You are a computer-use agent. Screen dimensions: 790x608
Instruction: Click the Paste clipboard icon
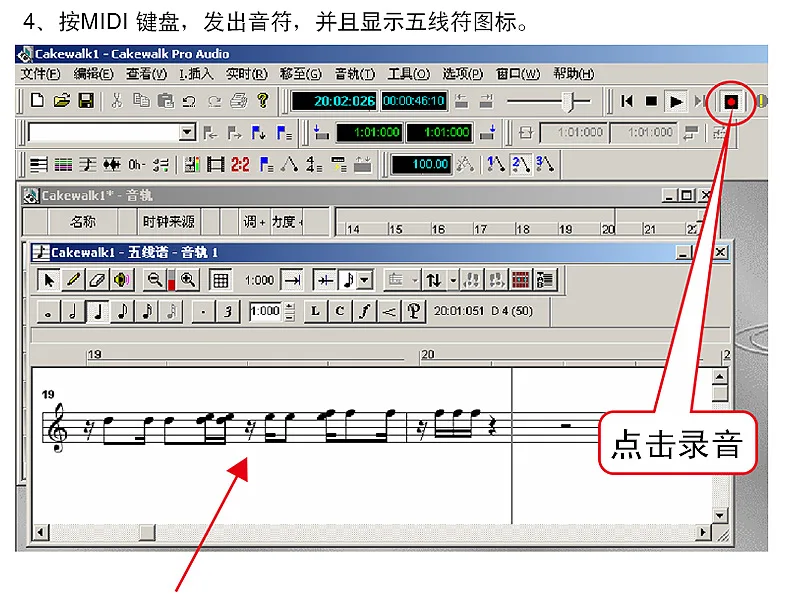pyautogui.click(x=165, y=101)
